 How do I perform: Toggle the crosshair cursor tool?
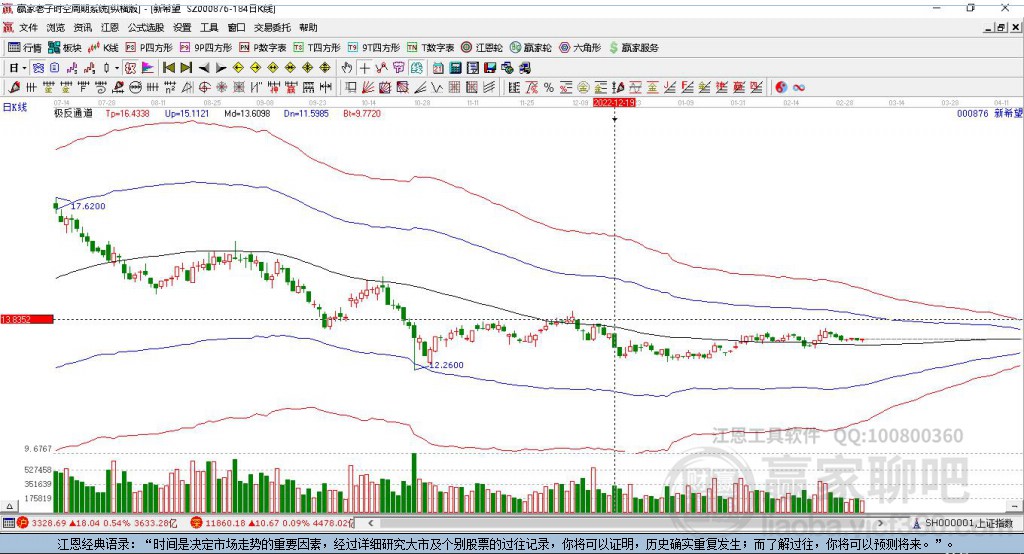click(x=365, y=68)
